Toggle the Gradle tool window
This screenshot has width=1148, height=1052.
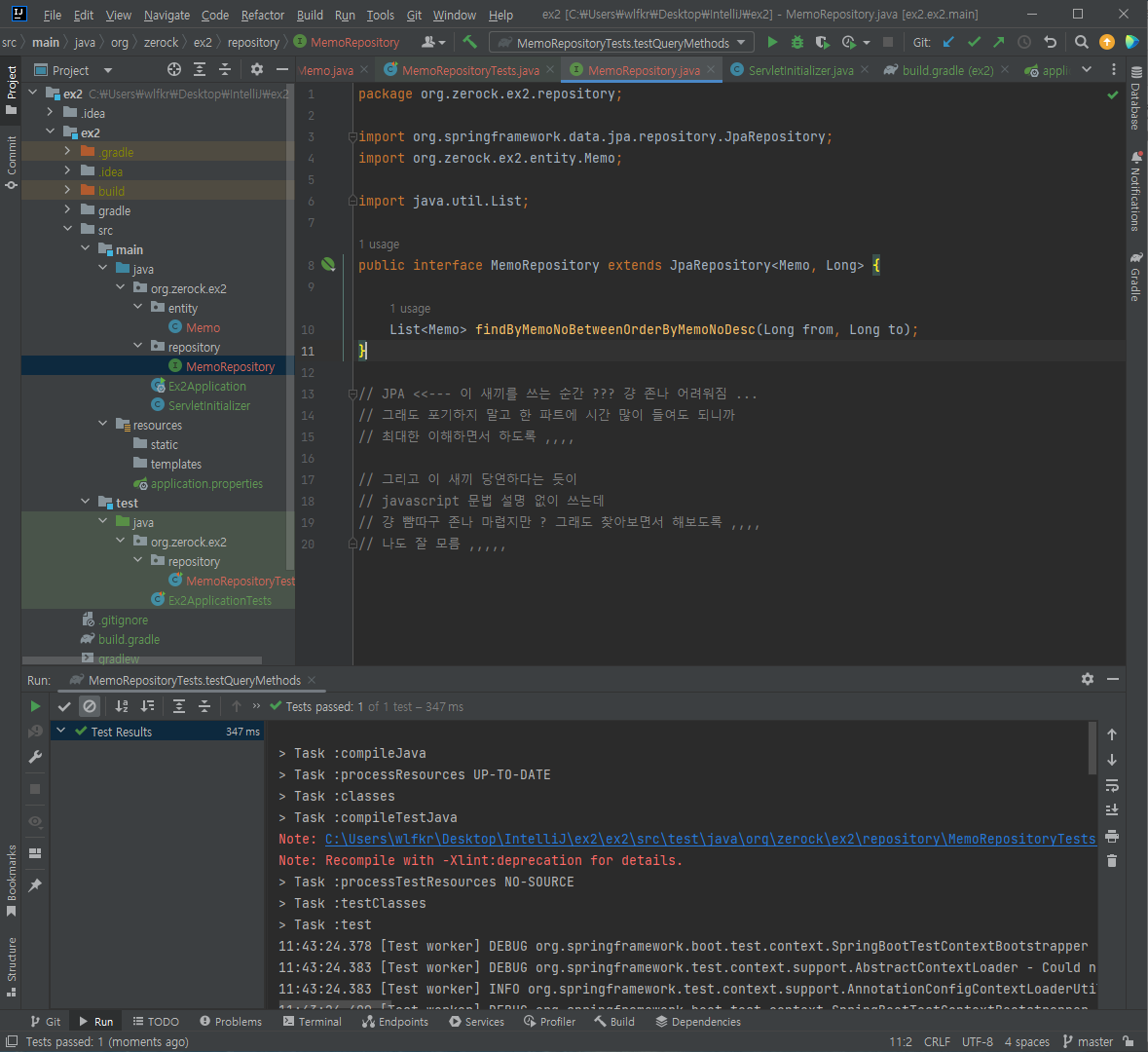tap(1135, 277)
